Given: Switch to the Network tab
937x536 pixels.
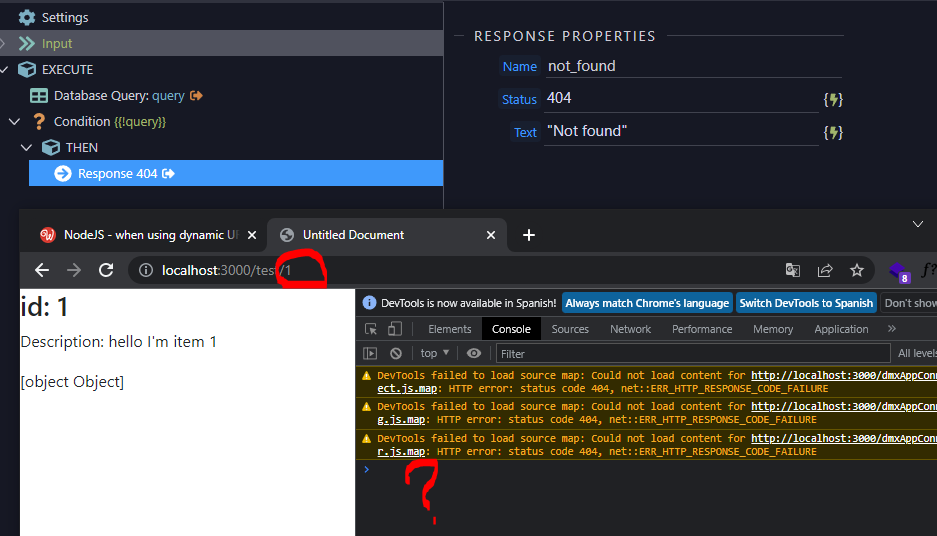Looking at the screenshot, I should tap(630, 329).
